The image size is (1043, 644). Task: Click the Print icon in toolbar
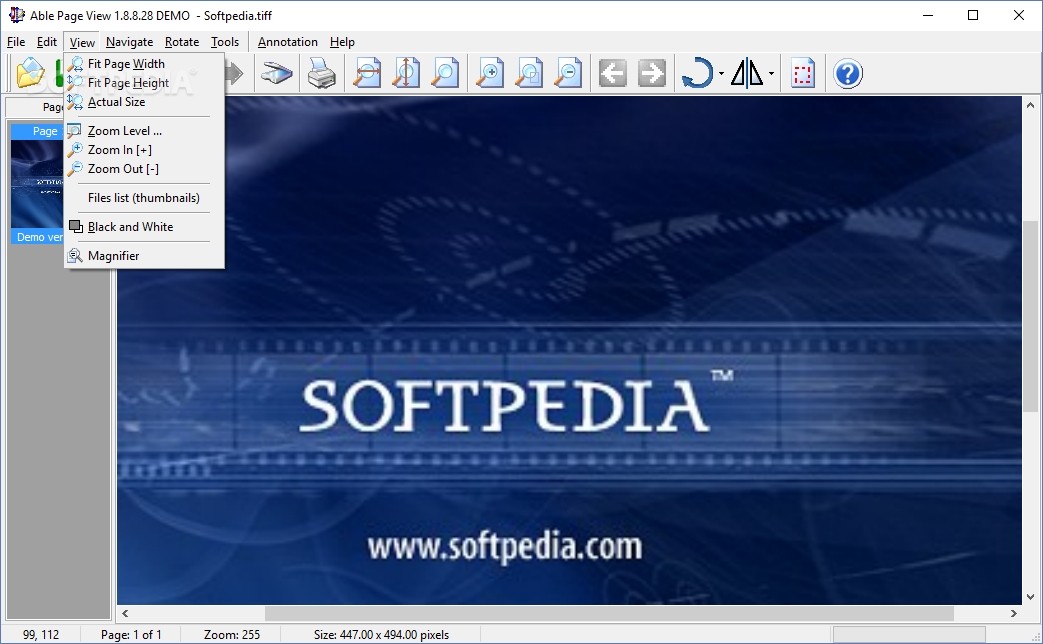click(321, 73)
